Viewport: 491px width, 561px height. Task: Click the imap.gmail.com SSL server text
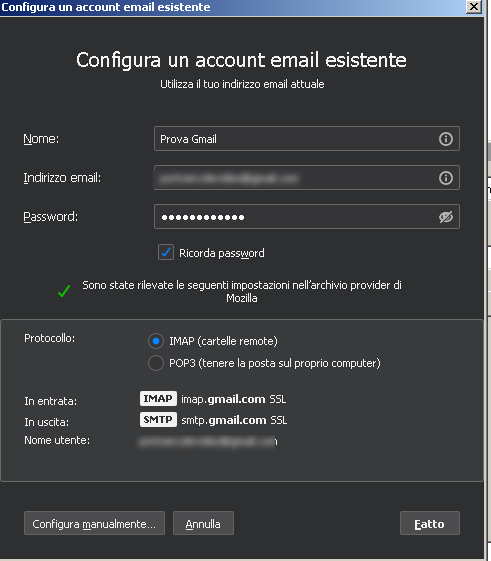(234, 399)
